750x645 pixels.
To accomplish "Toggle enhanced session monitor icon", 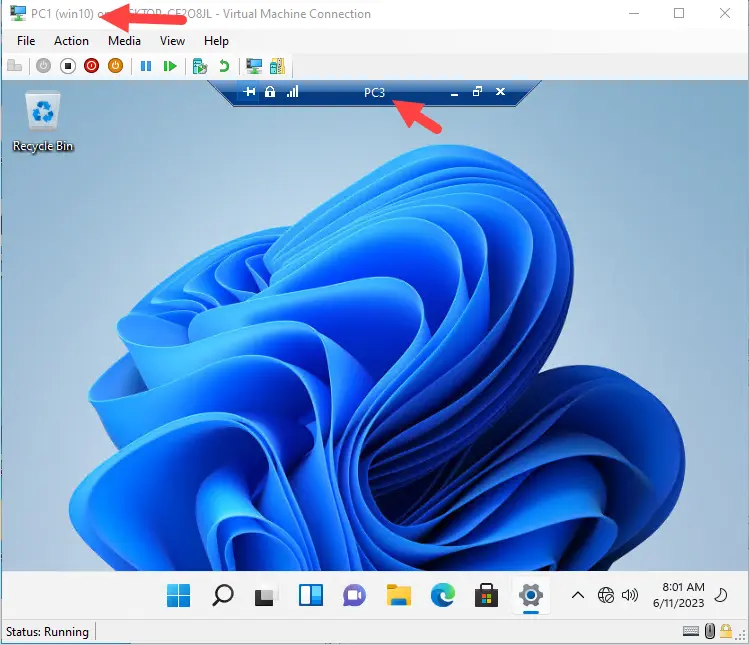I will coord(254,66).
